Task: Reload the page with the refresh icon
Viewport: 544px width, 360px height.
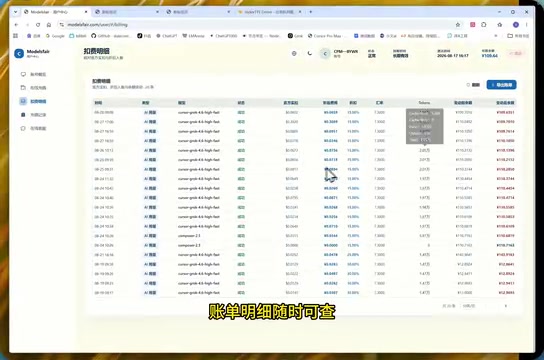Action: pyautogui.click(x=38, y=25)
